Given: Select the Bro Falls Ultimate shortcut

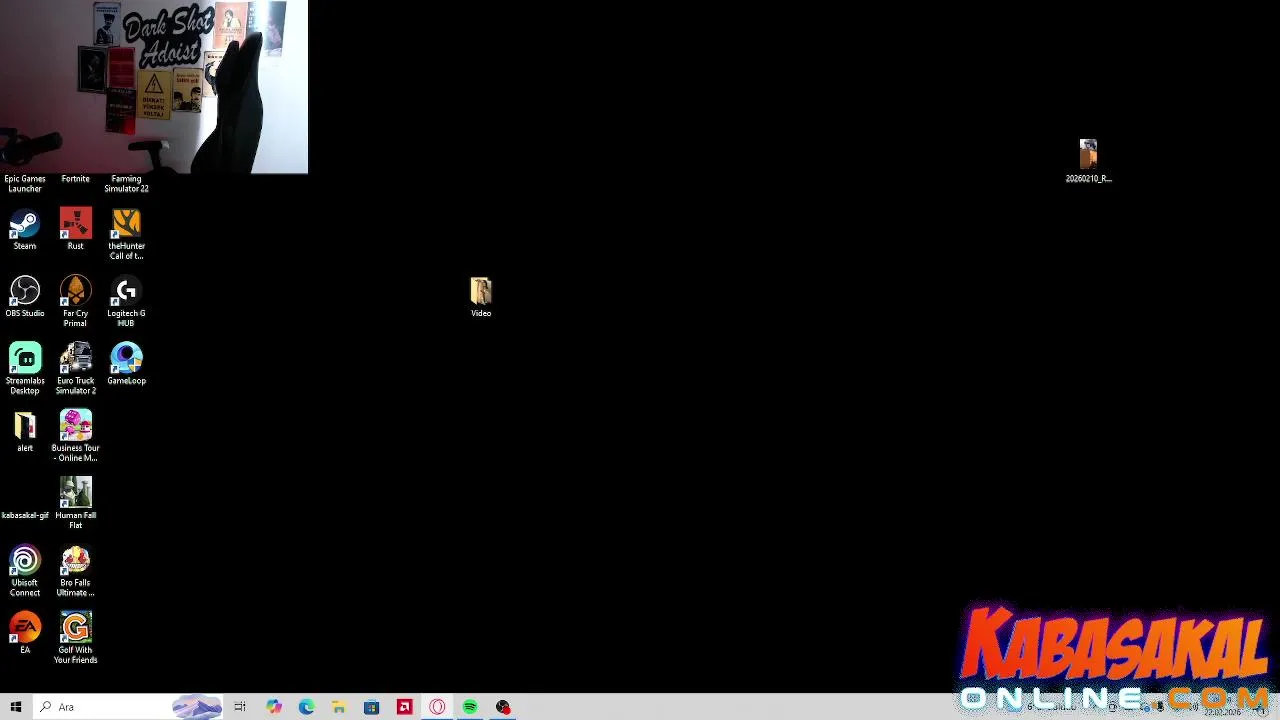Looking at the screenshot, I should pos(75,571).
